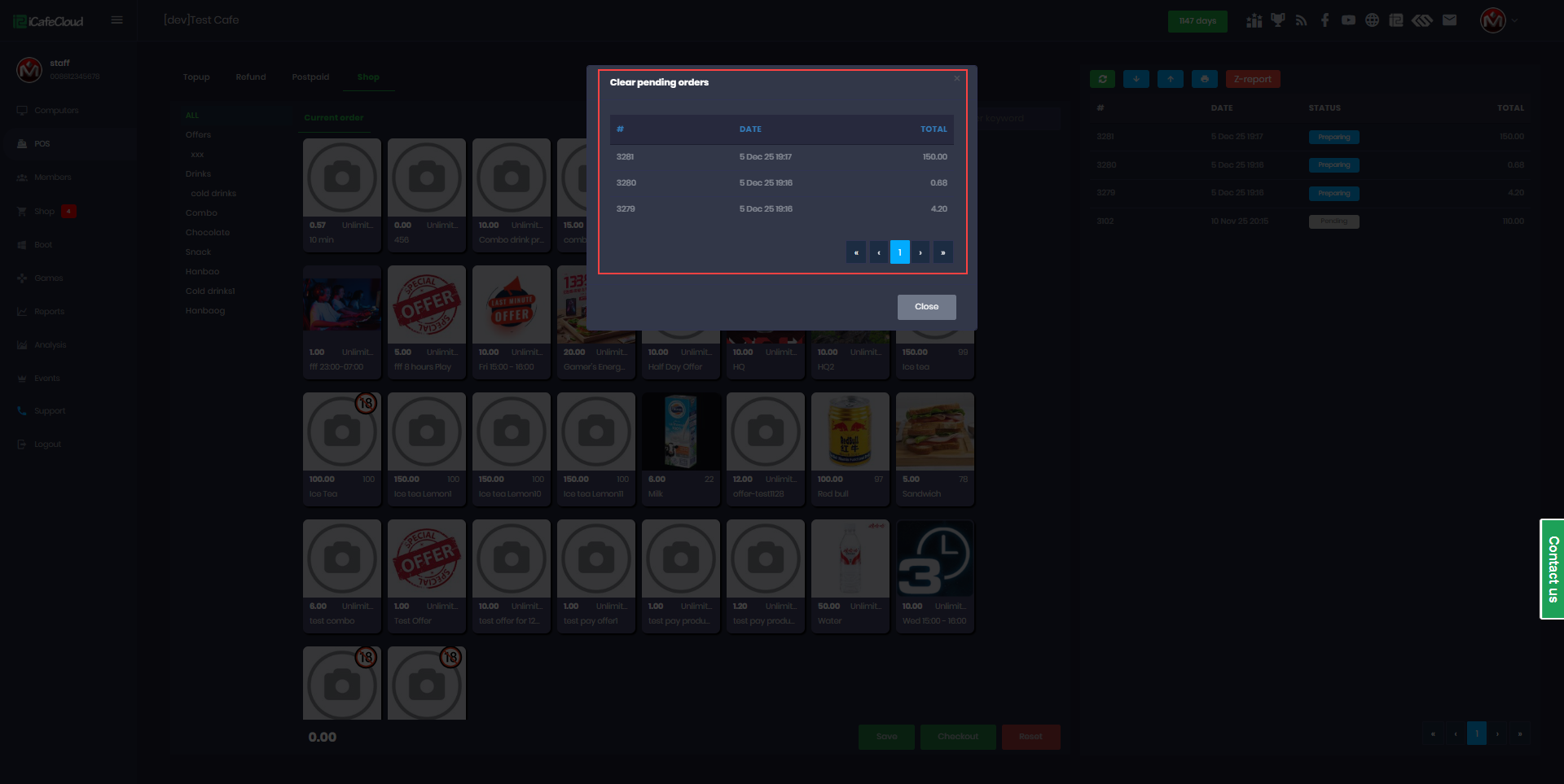This screenshot has height=784, width=1564.
Task: Switch to the Topup tab
Action: coord(196,77)
